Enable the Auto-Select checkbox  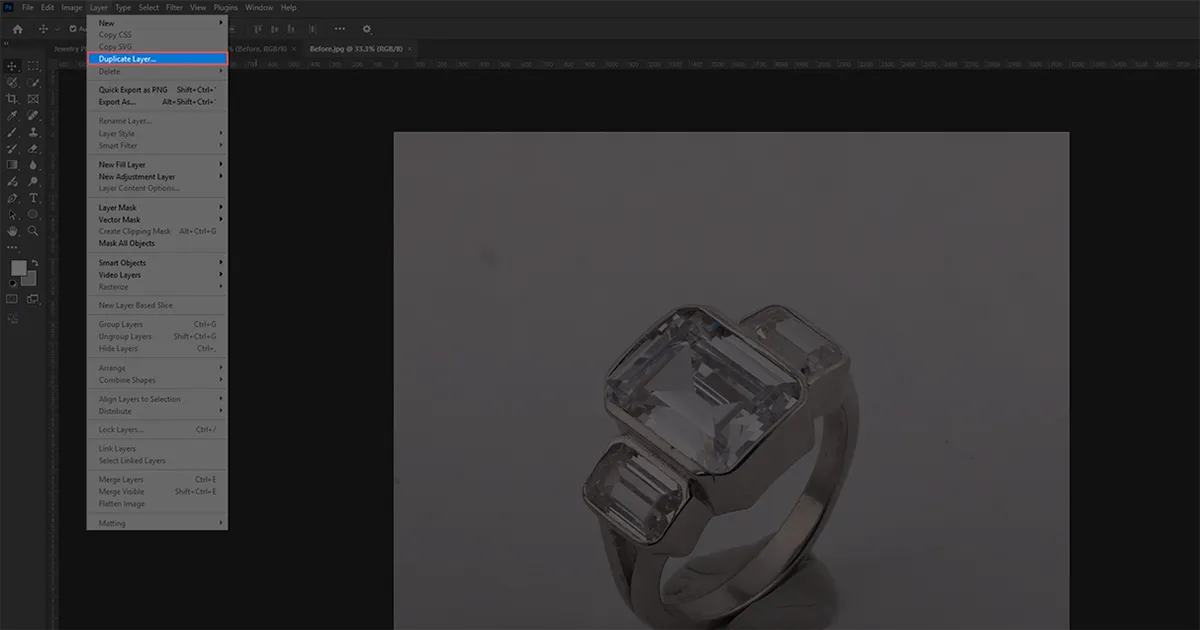(x=71, y=29)
